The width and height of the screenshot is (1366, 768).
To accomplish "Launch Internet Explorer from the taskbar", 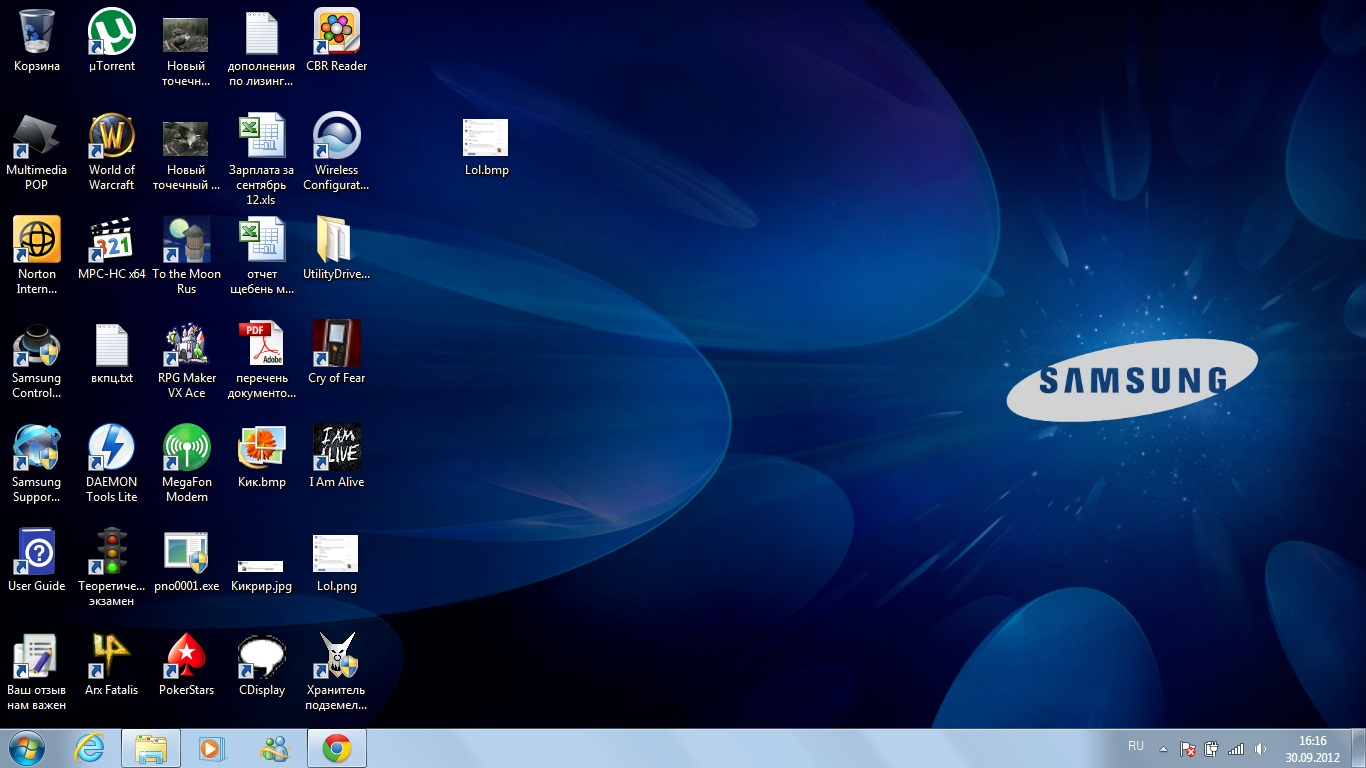I will point(90,748).
